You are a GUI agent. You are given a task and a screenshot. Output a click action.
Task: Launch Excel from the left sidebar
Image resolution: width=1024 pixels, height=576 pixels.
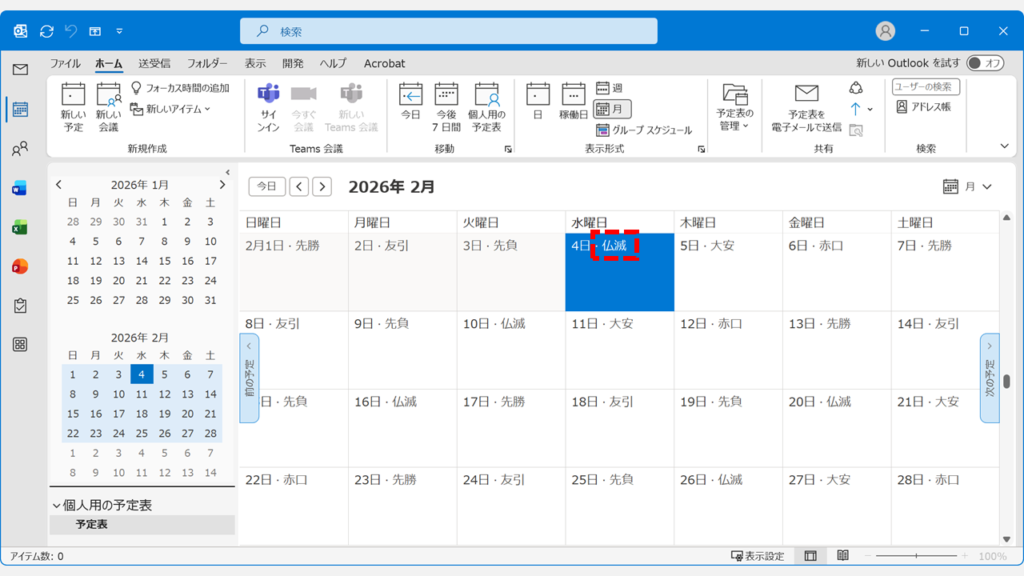(x=20, y=227)
